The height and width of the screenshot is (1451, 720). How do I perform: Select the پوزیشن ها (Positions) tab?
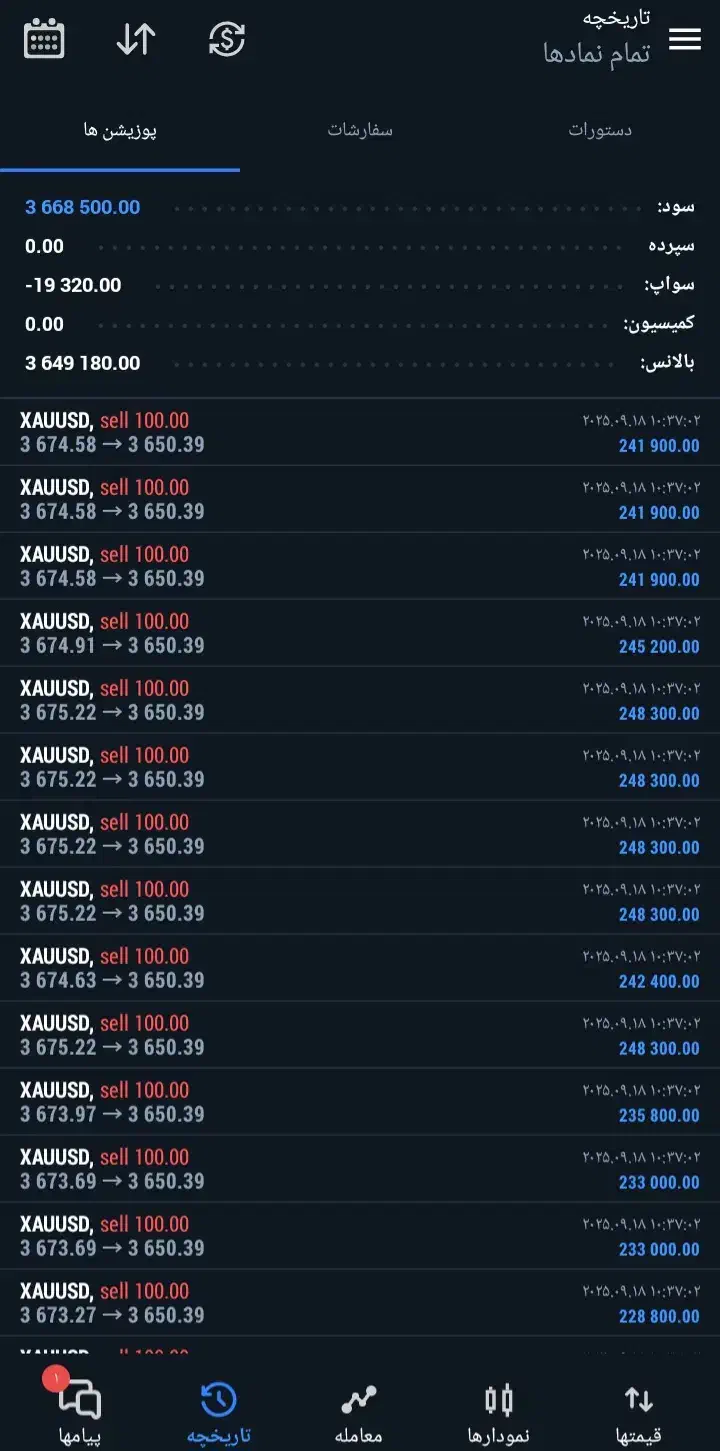(120, 130)
